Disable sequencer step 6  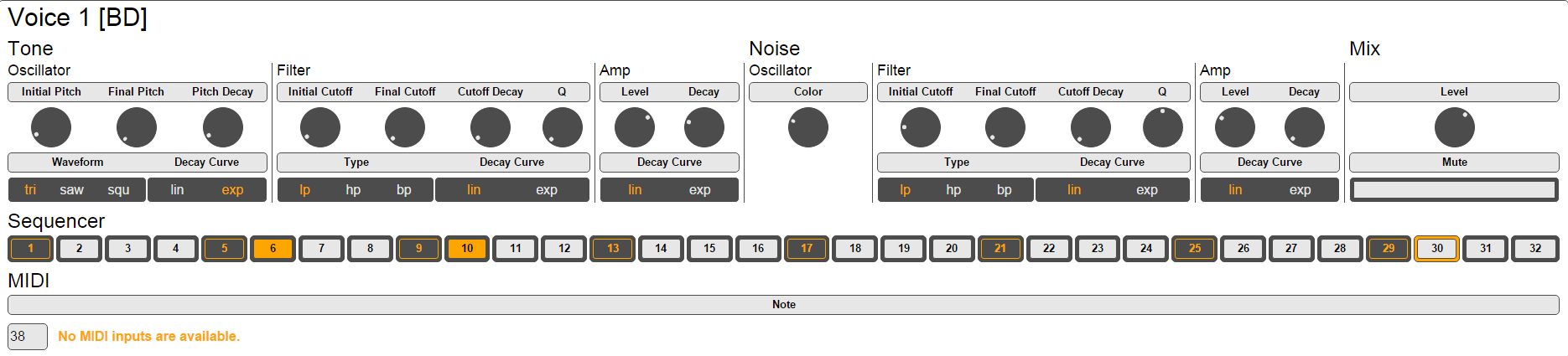pos(273,249)
